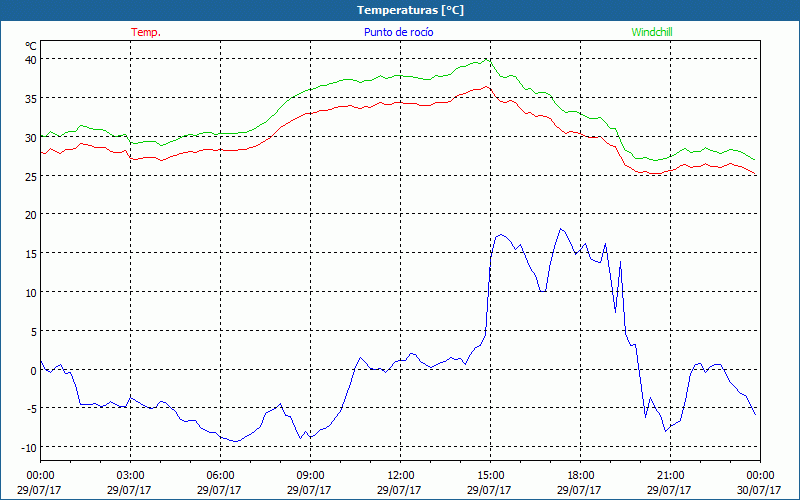
Task: Click the blue dew point peak after 17:00
Action: click(x=561, y=229)
